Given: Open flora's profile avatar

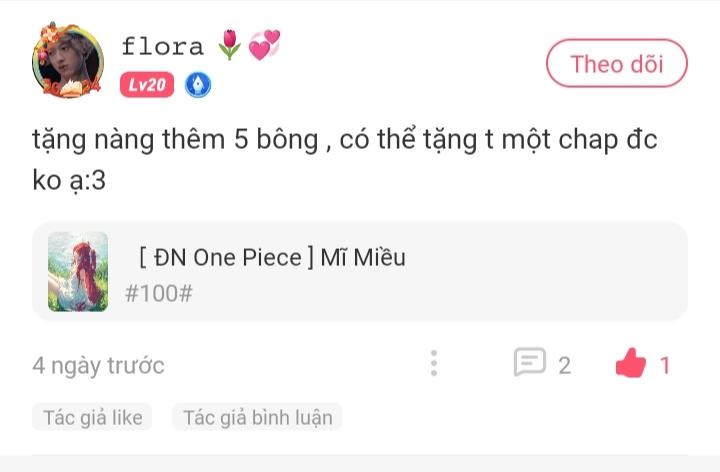Looking at the screenshot, I should coord(68,61).
